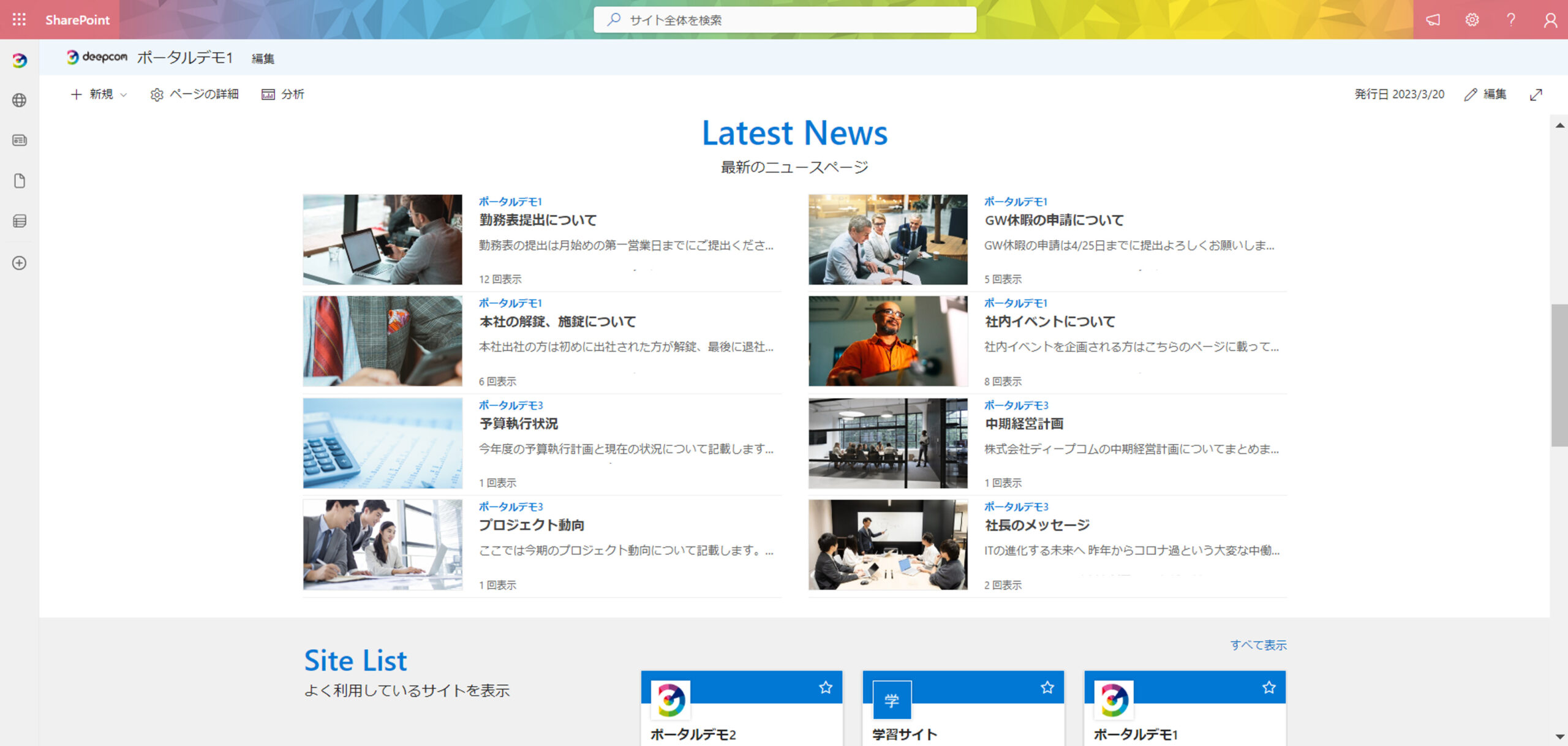
Task: Open the help question mark icon
Action: (x=1511, y=20)
